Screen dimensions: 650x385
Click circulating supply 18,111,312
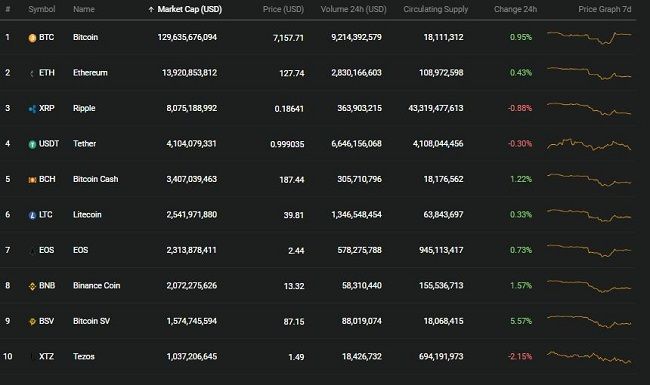tap(443, 37)
